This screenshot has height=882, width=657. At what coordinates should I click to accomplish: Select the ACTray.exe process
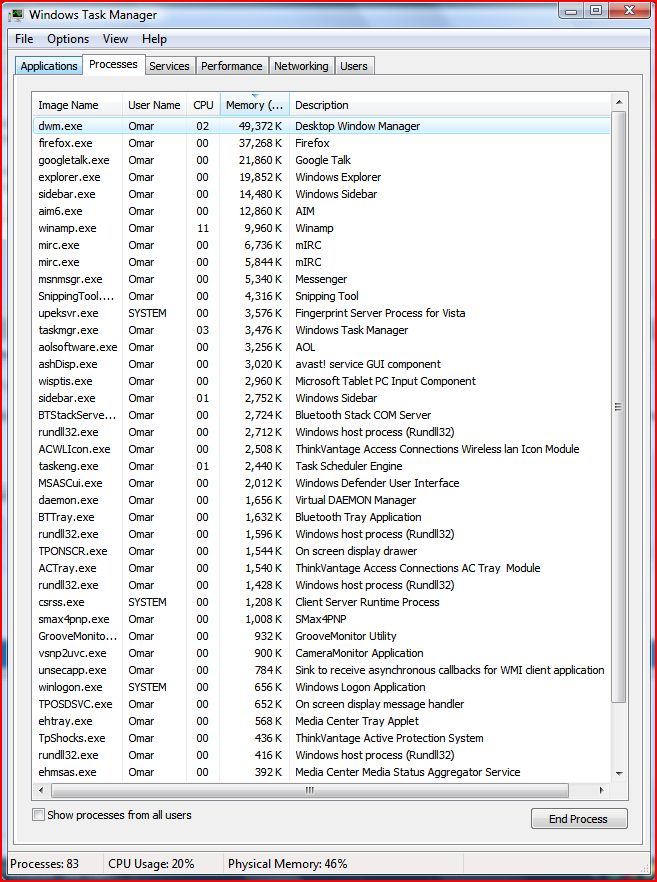click(x=321, y=568)
